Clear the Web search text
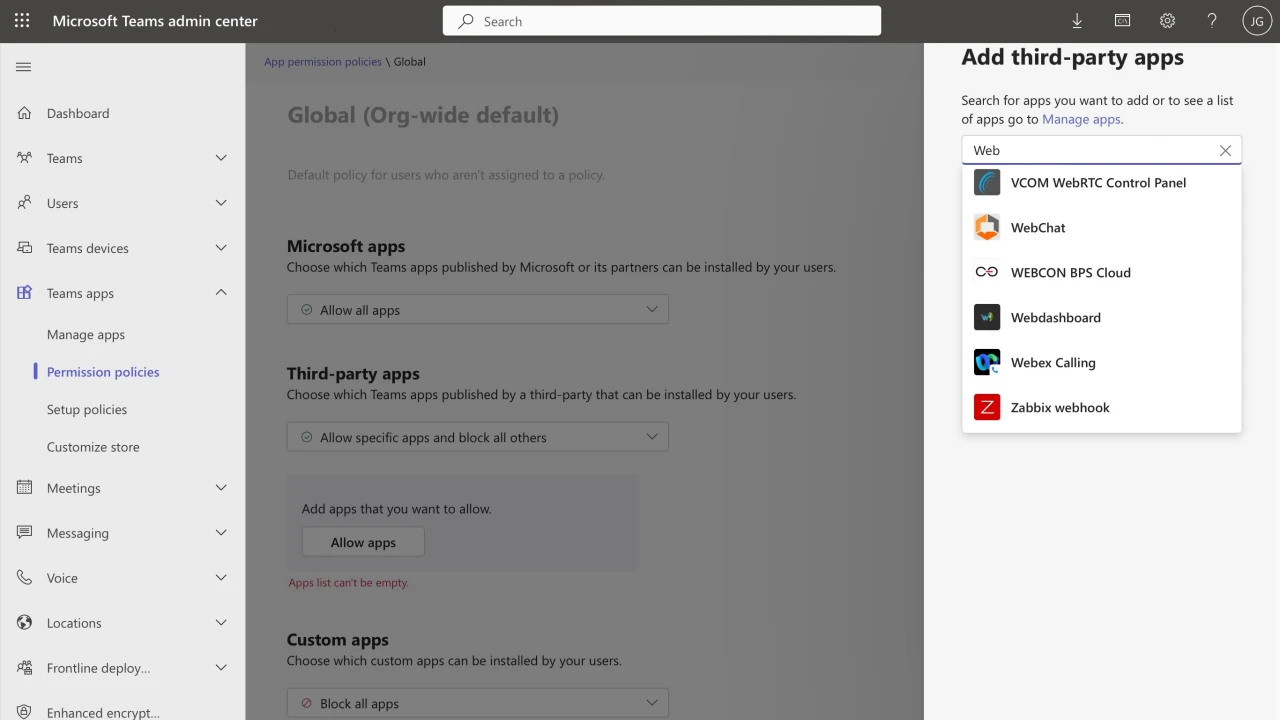 pyautogui.click(x=1225, y=150)
